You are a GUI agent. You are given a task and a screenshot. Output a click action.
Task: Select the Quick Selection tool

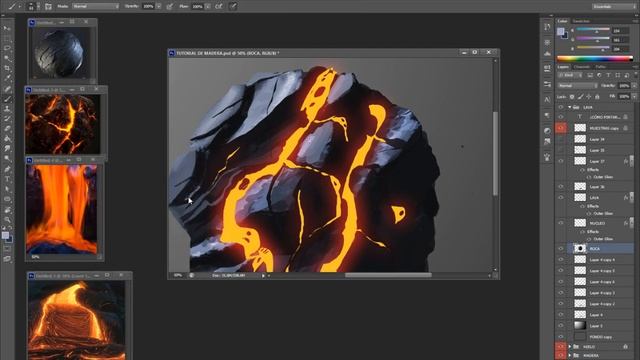[x=7, y=58]
